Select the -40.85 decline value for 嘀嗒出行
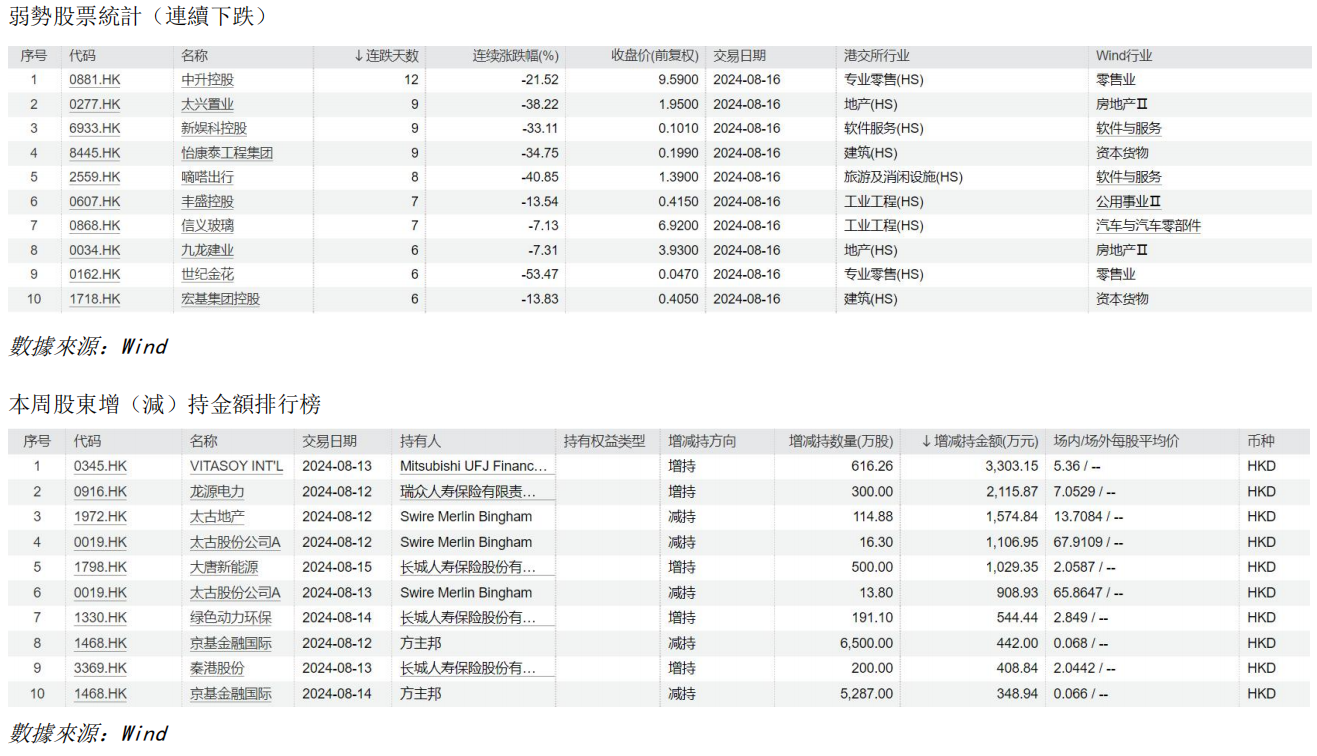The image size is (1317, 756). (x=541, y=177)
